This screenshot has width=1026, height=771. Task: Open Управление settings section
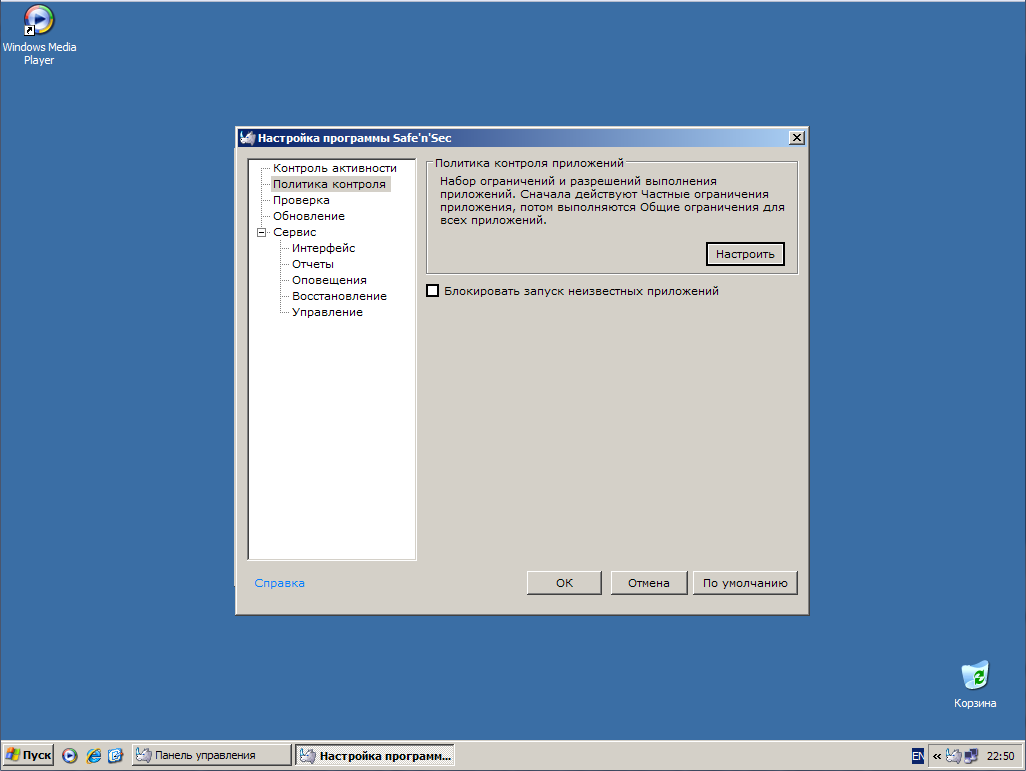click(327, 312)
